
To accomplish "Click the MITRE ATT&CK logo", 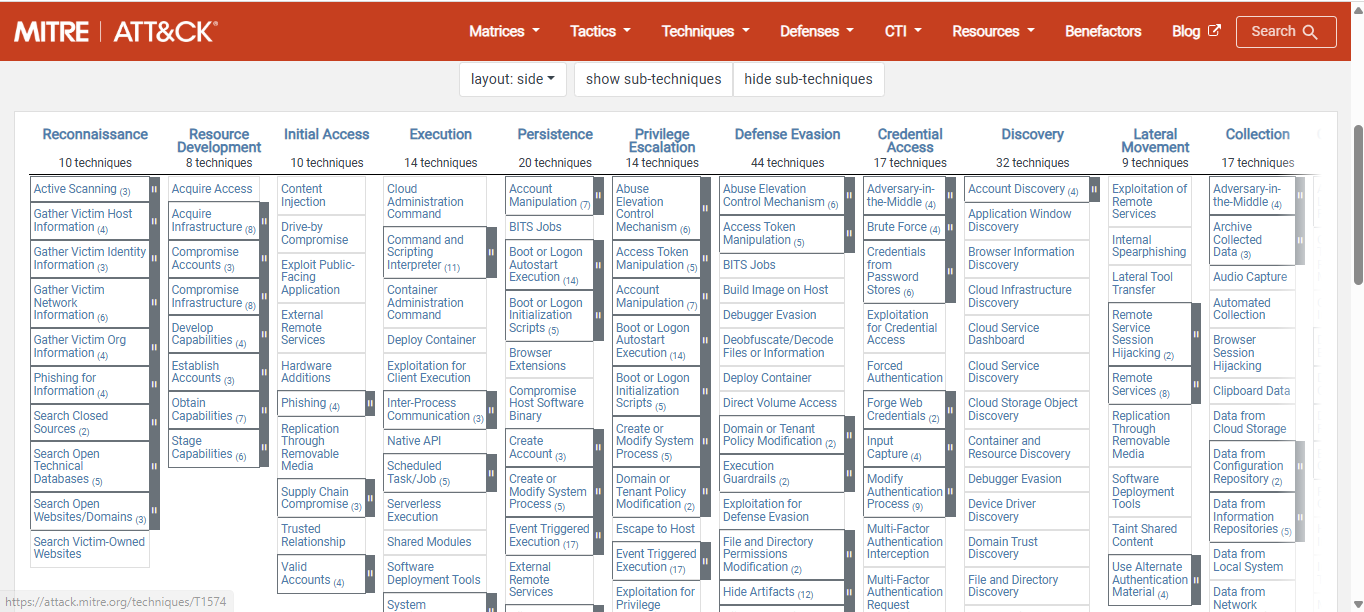I will [x=115, y=32].
